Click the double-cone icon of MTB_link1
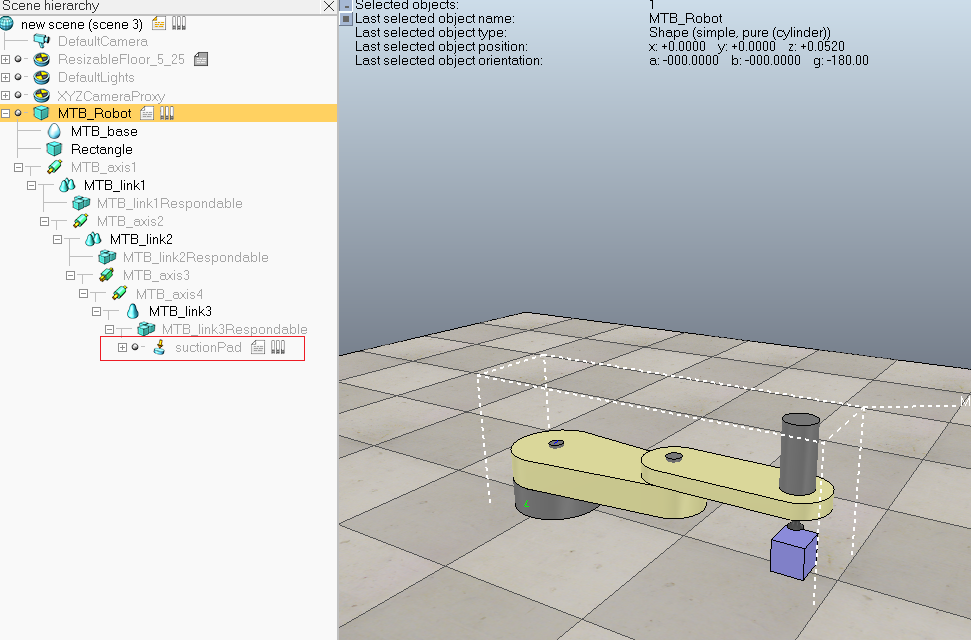The width and height of the screenshot is (971, 640). [x=67, y=185]
